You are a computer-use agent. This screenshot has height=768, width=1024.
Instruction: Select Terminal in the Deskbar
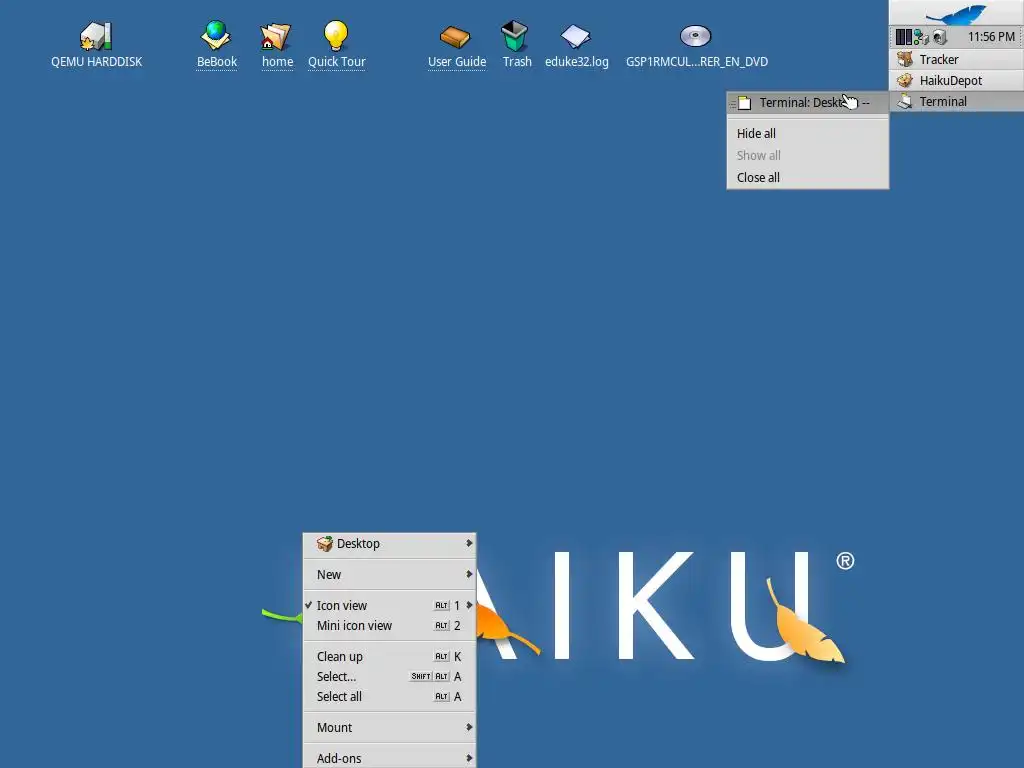tap(957, 101)
